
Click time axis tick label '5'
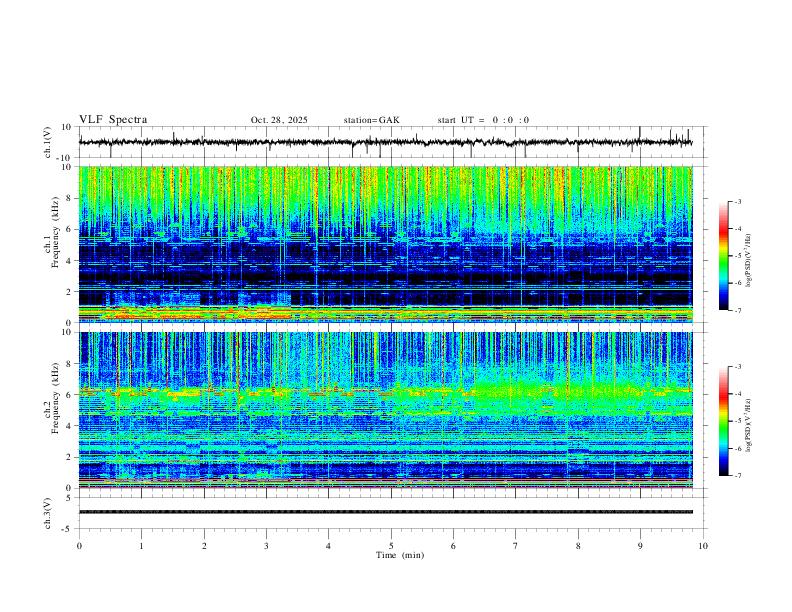pos(391,546)
